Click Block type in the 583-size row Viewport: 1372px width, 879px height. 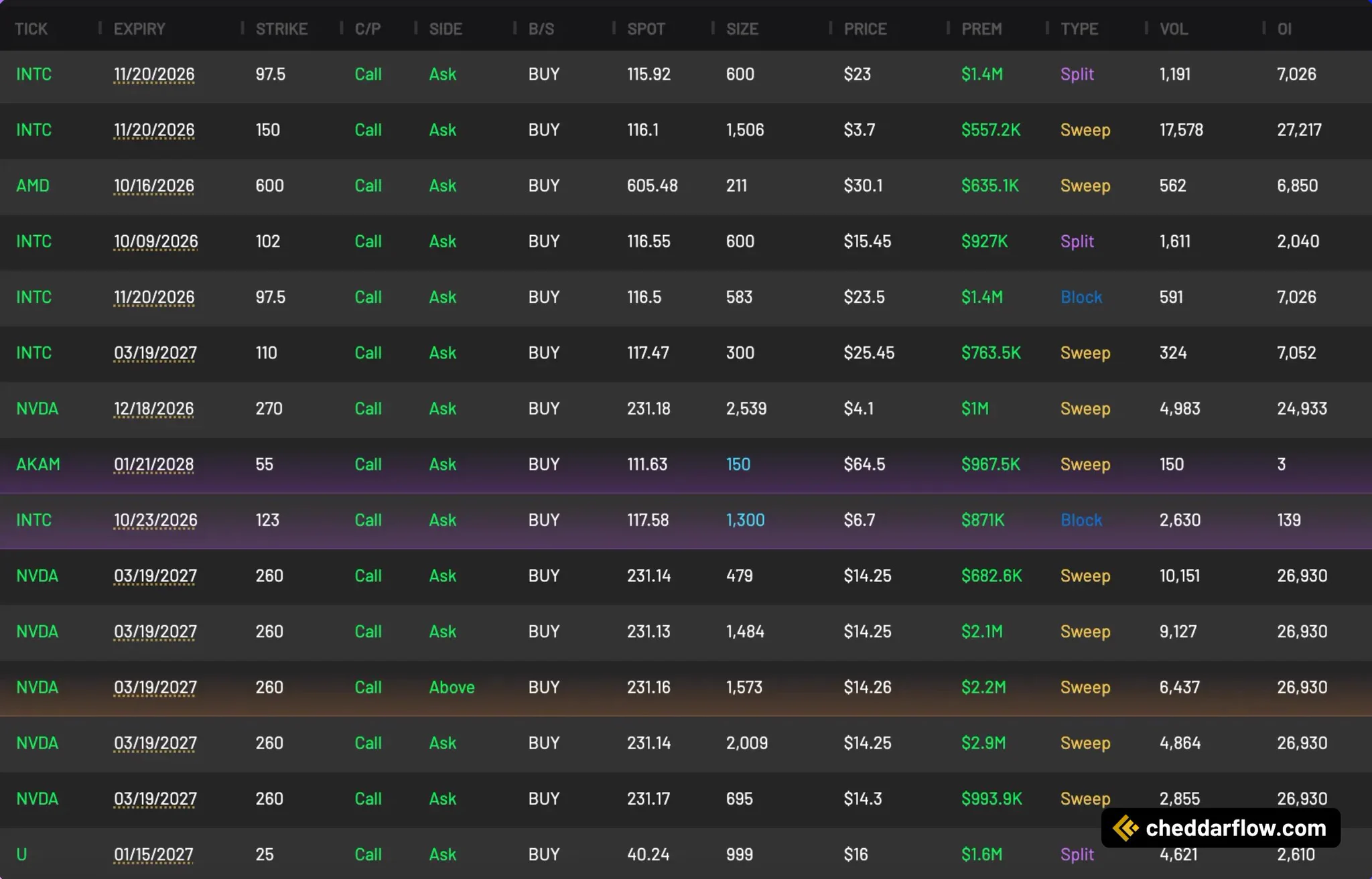[1081, 297]
